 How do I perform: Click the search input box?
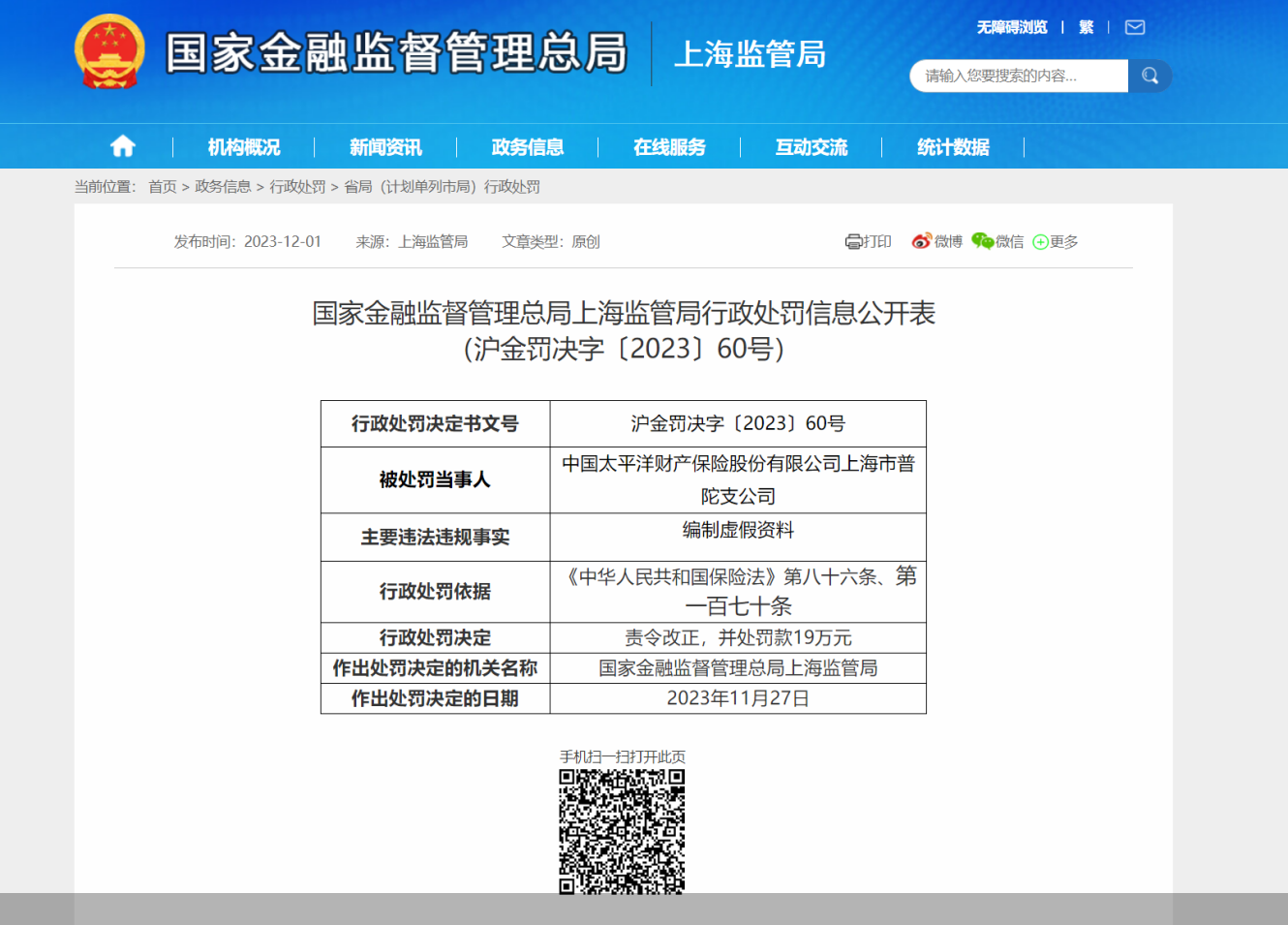[1017, 75]
